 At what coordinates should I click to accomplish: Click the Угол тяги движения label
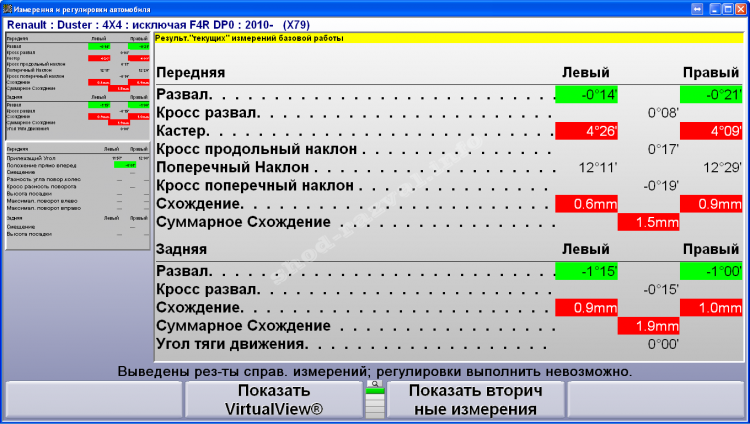coord(232,344)
